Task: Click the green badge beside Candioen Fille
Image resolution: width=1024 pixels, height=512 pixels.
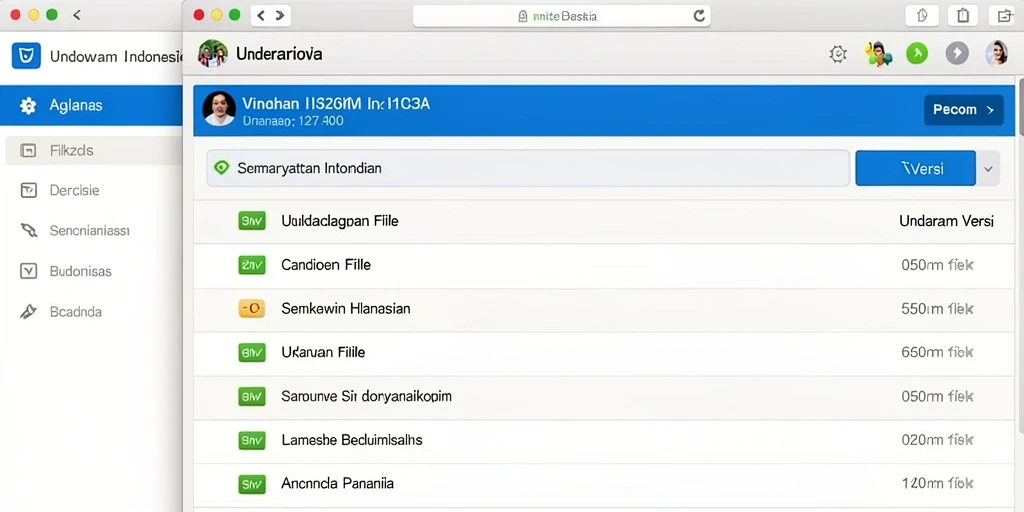Action: click(252, 264)
